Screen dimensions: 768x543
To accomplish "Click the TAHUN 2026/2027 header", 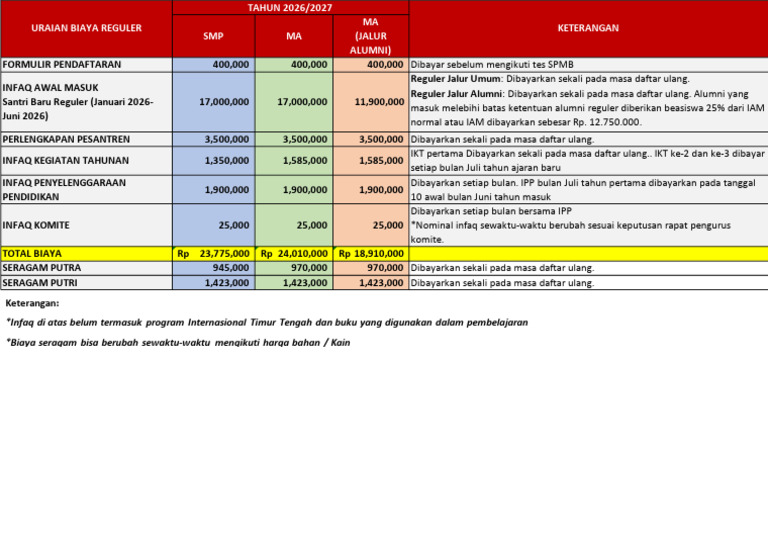I will click(x=290, y=7).
